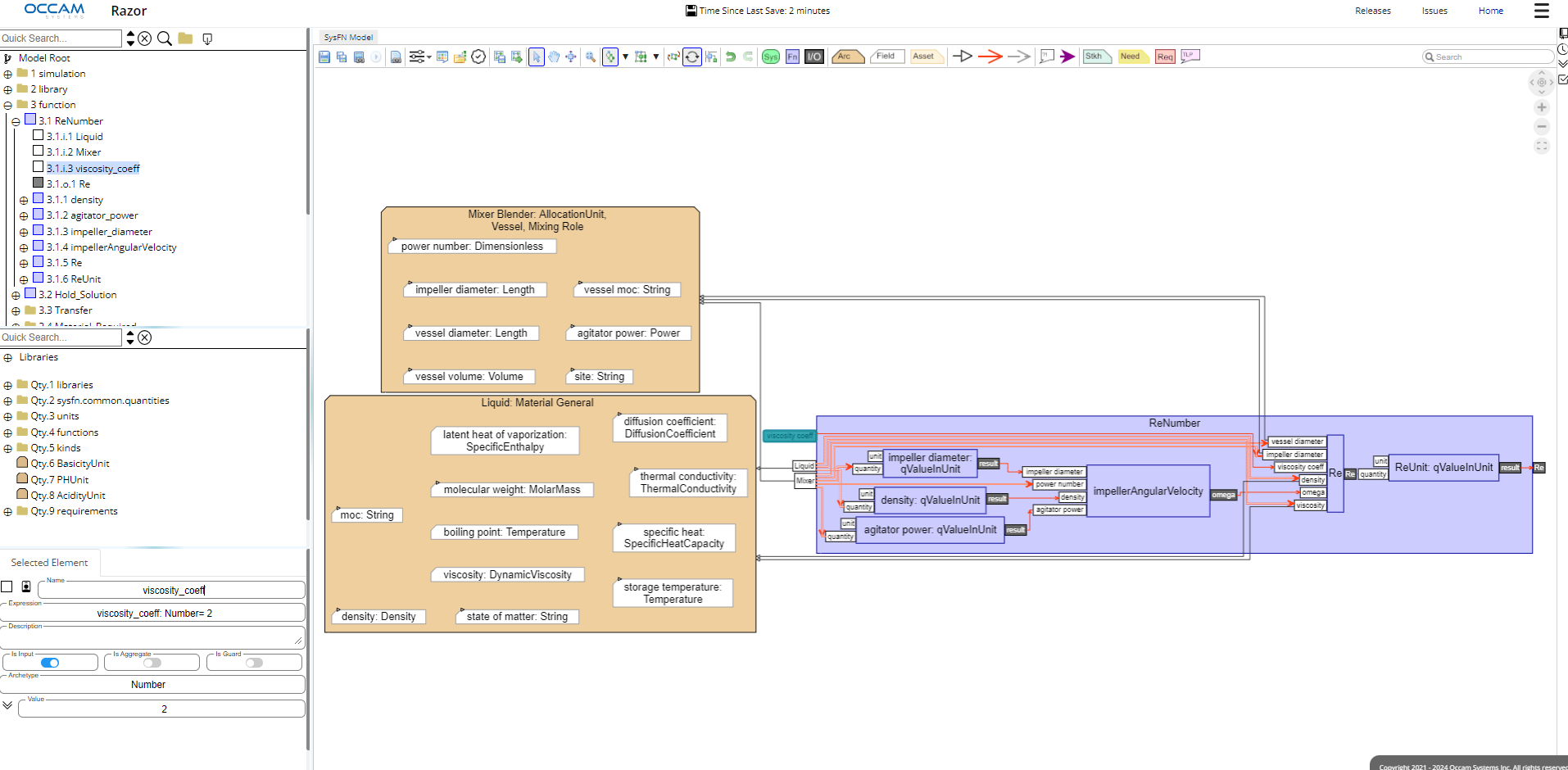
Task: Toggle the Is Input switch
Action: tap(50, 663)
